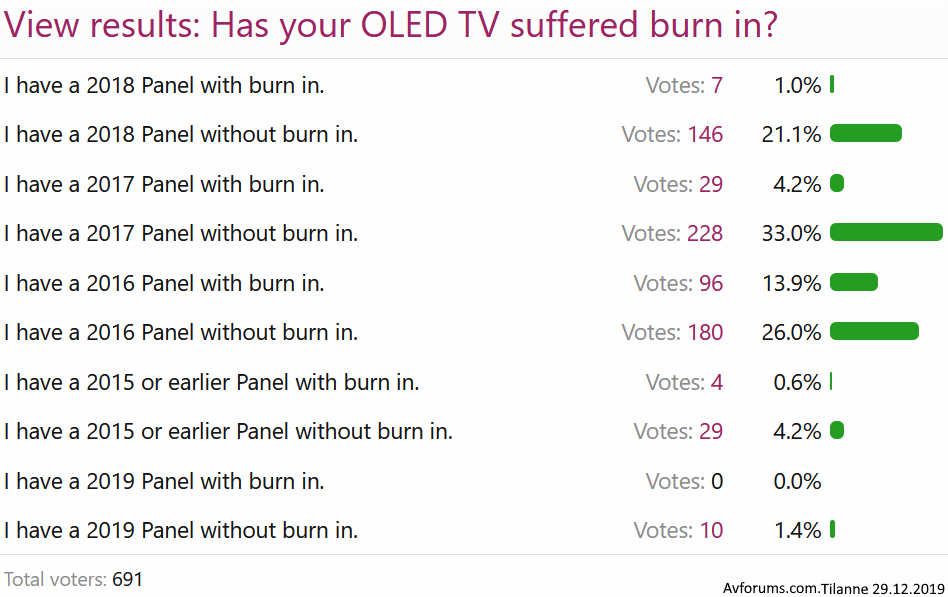Click the poll title about OLED burn in

click(x=391, y=26)
